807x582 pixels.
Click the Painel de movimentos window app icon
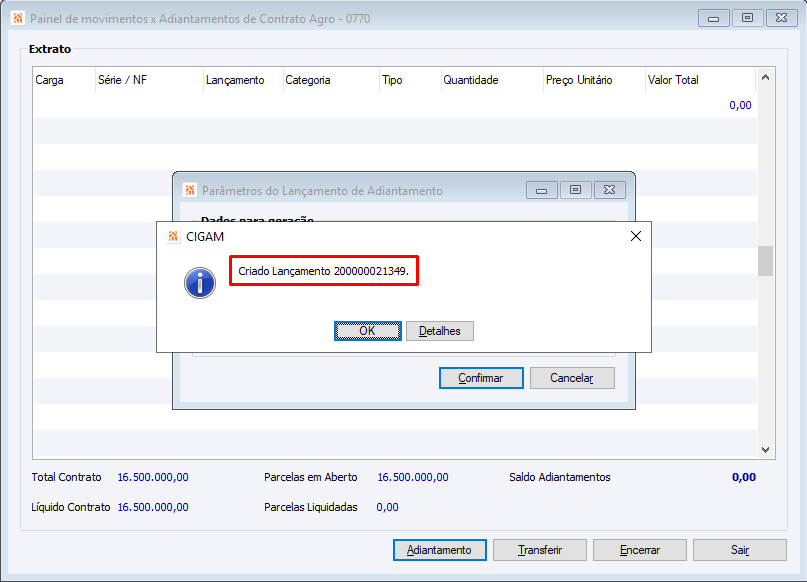pyautogui.click(x=18, y=19)
